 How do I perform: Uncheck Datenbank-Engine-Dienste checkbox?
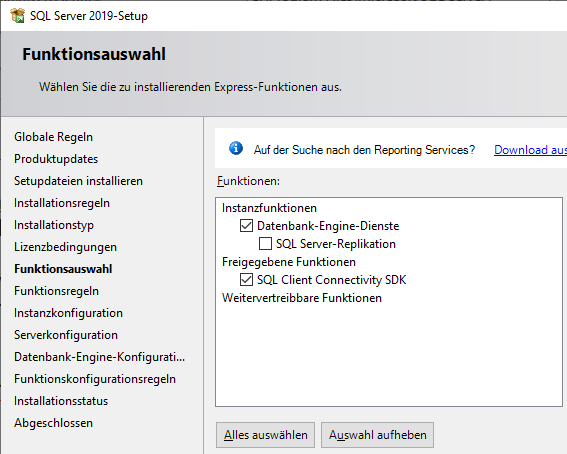tap(246, 226)
